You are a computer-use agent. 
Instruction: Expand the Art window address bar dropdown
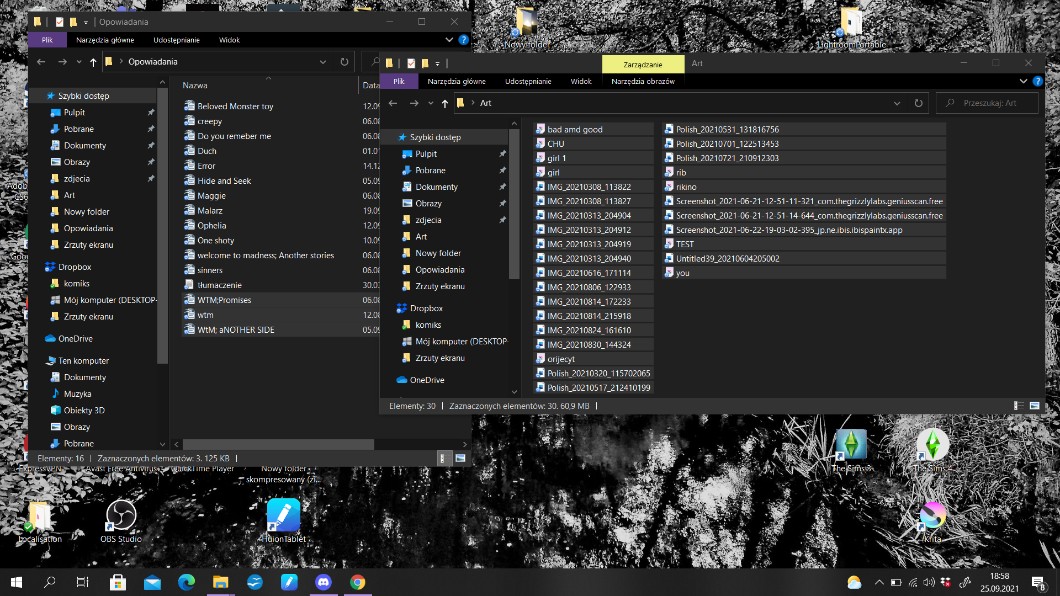click(898, 103)
